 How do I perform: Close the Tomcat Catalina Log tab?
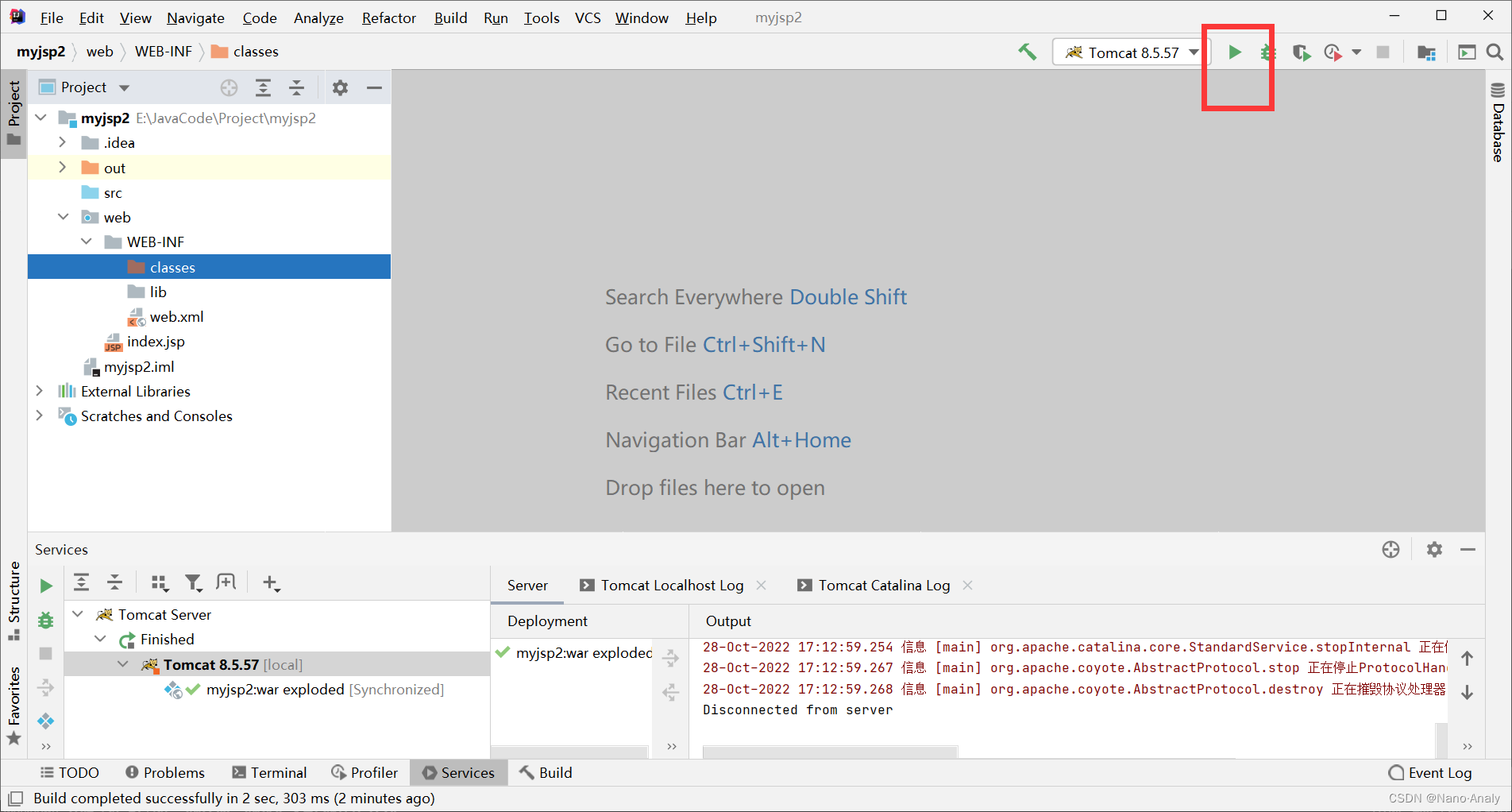click(x=967, y=586)
